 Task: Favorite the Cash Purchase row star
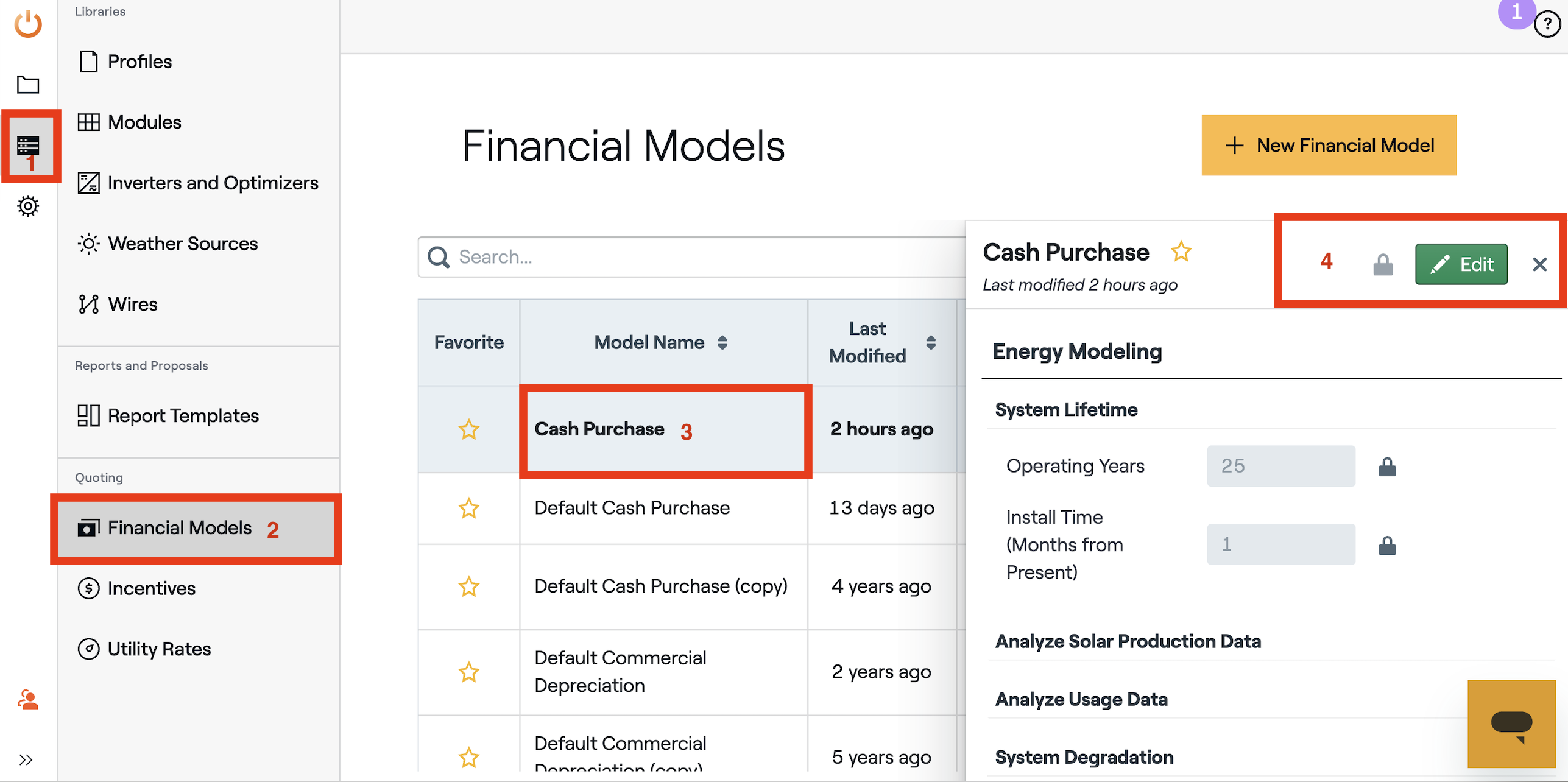[468, 429]
